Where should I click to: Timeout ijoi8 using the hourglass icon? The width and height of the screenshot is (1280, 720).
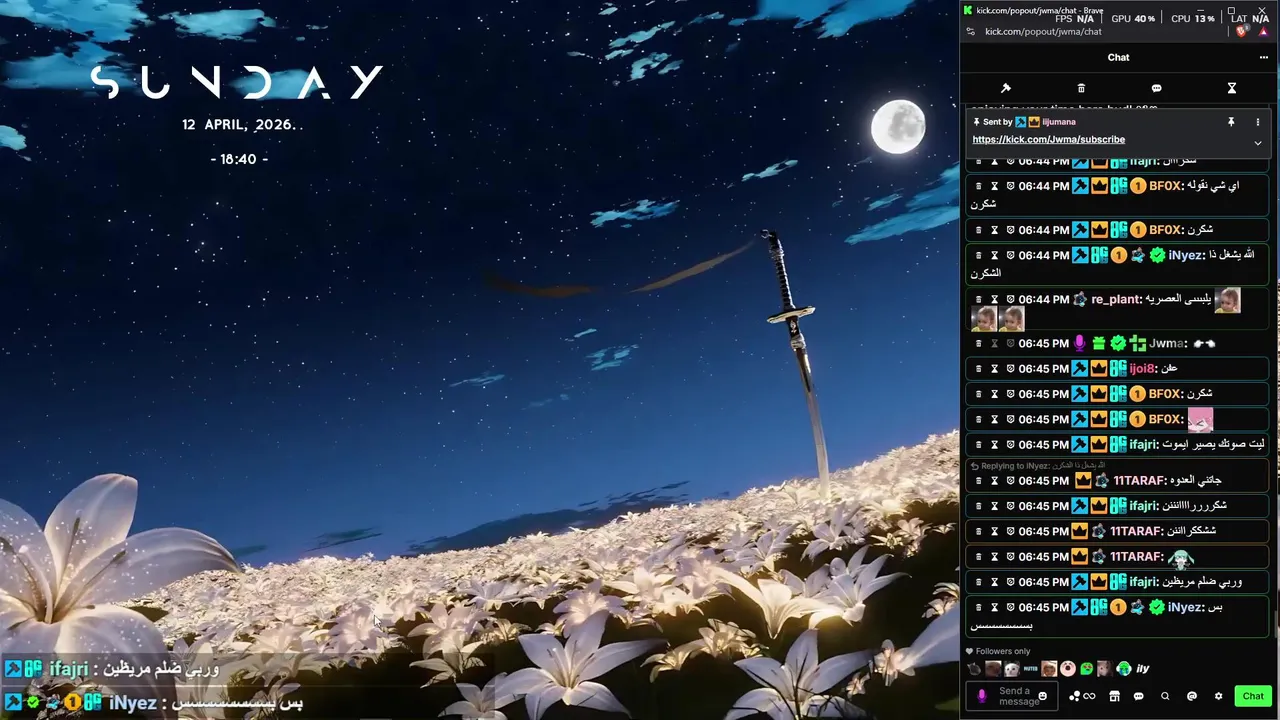click(994, 368)
